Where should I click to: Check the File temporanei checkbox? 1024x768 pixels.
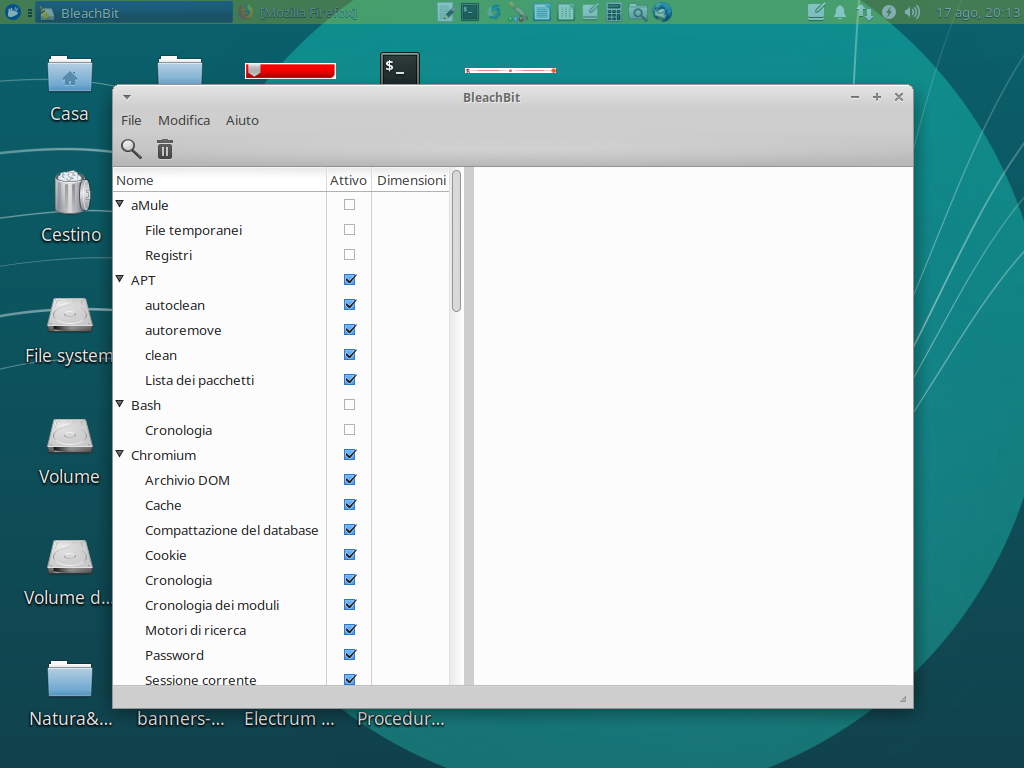pyautogui.click(x=349, y=230)
